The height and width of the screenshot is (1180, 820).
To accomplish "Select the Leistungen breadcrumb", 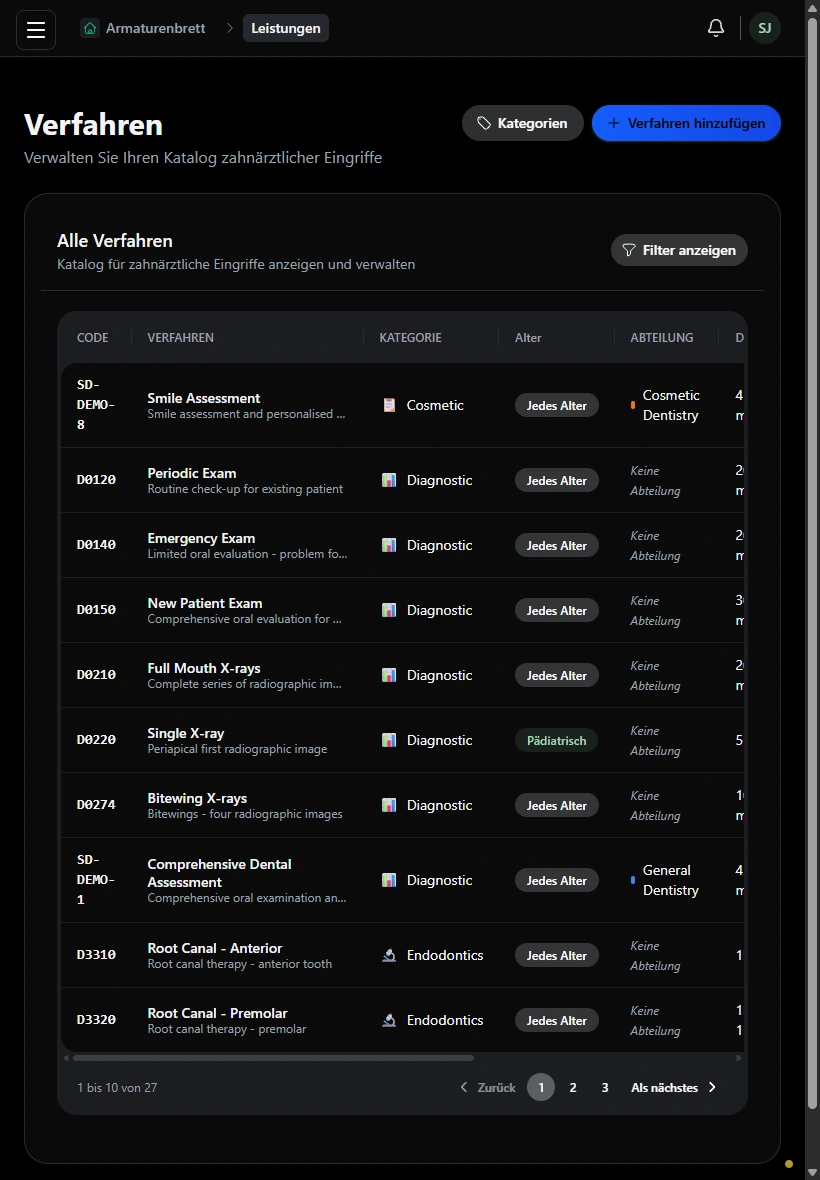I will pyautogui.click(x=286, y=29).
